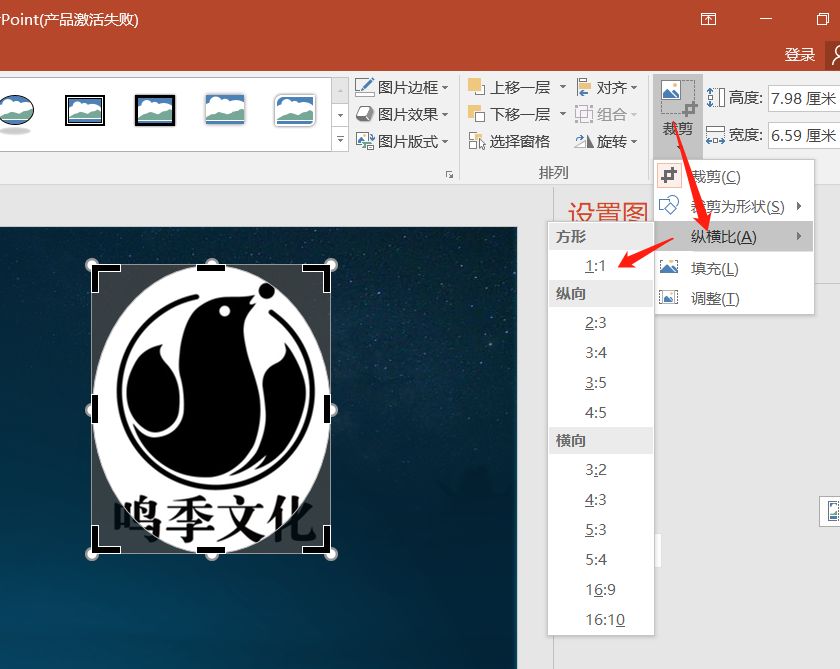
Task: Select the 3:5 portrait ratio
Action: point(601,382)
